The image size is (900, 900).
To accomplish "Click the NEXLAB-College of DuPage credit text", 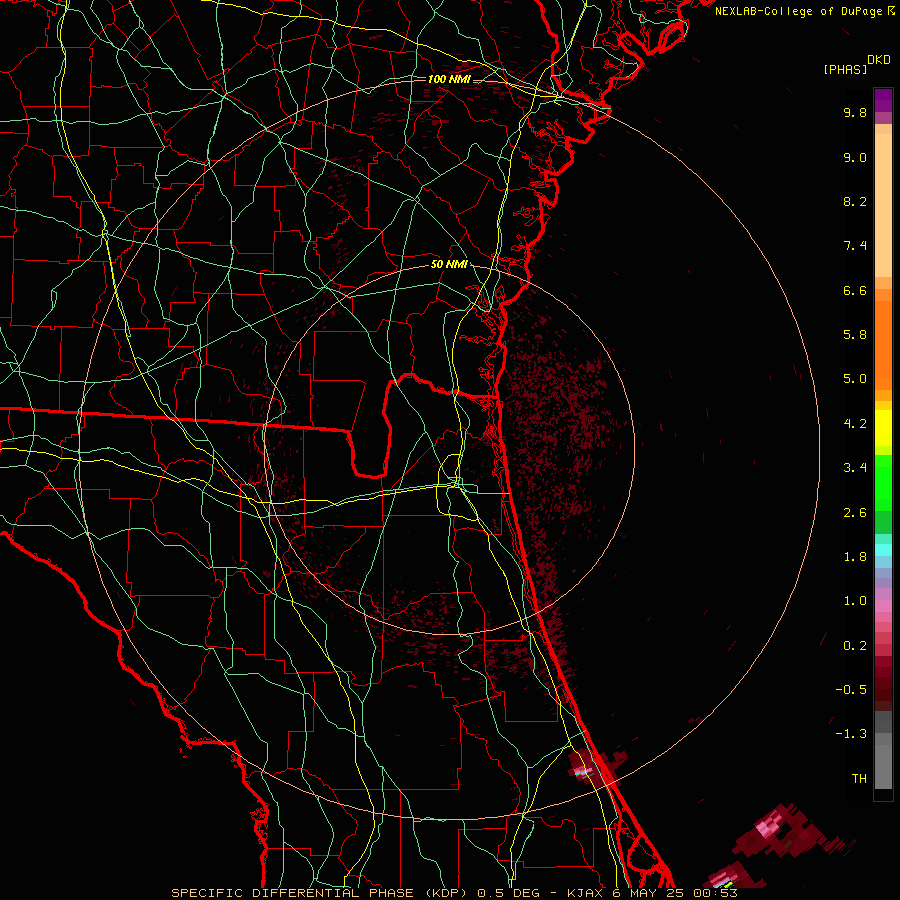I will tap(799, 11).
